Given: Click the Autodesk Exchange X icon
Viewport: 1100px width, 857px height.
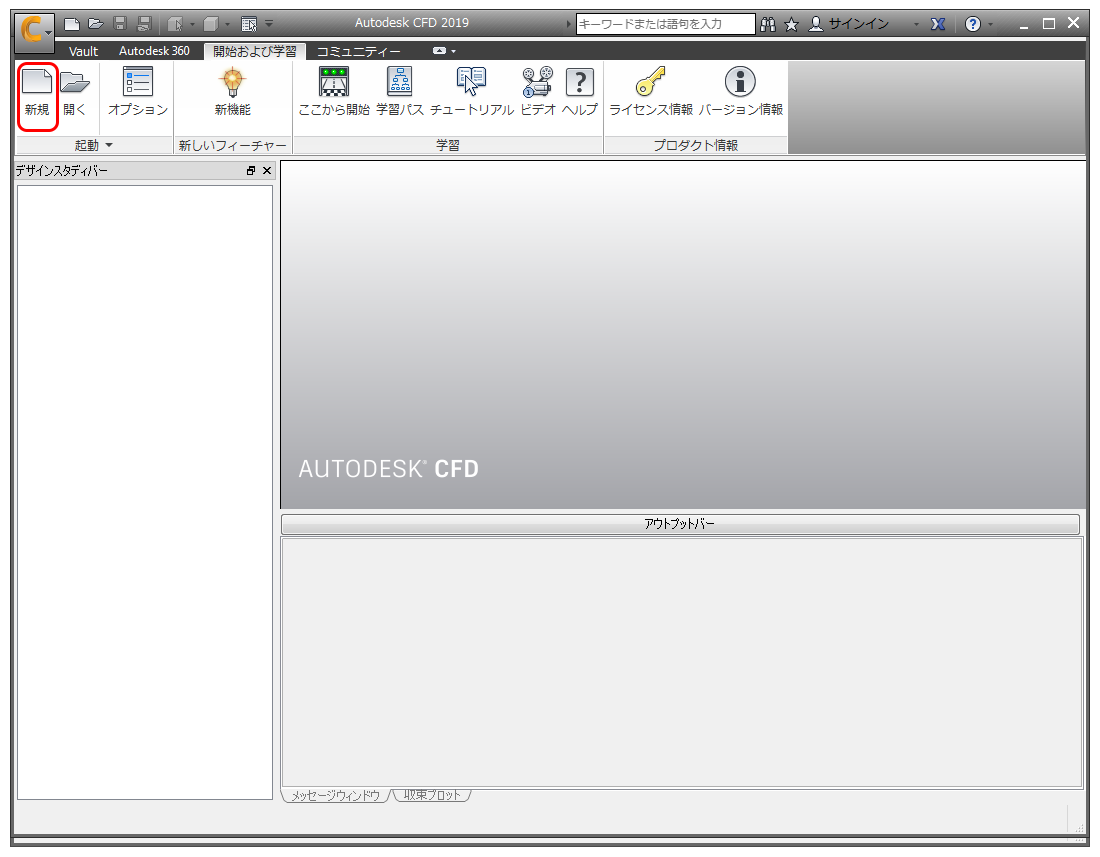Looking at the screenshot, I should [938, 25].
